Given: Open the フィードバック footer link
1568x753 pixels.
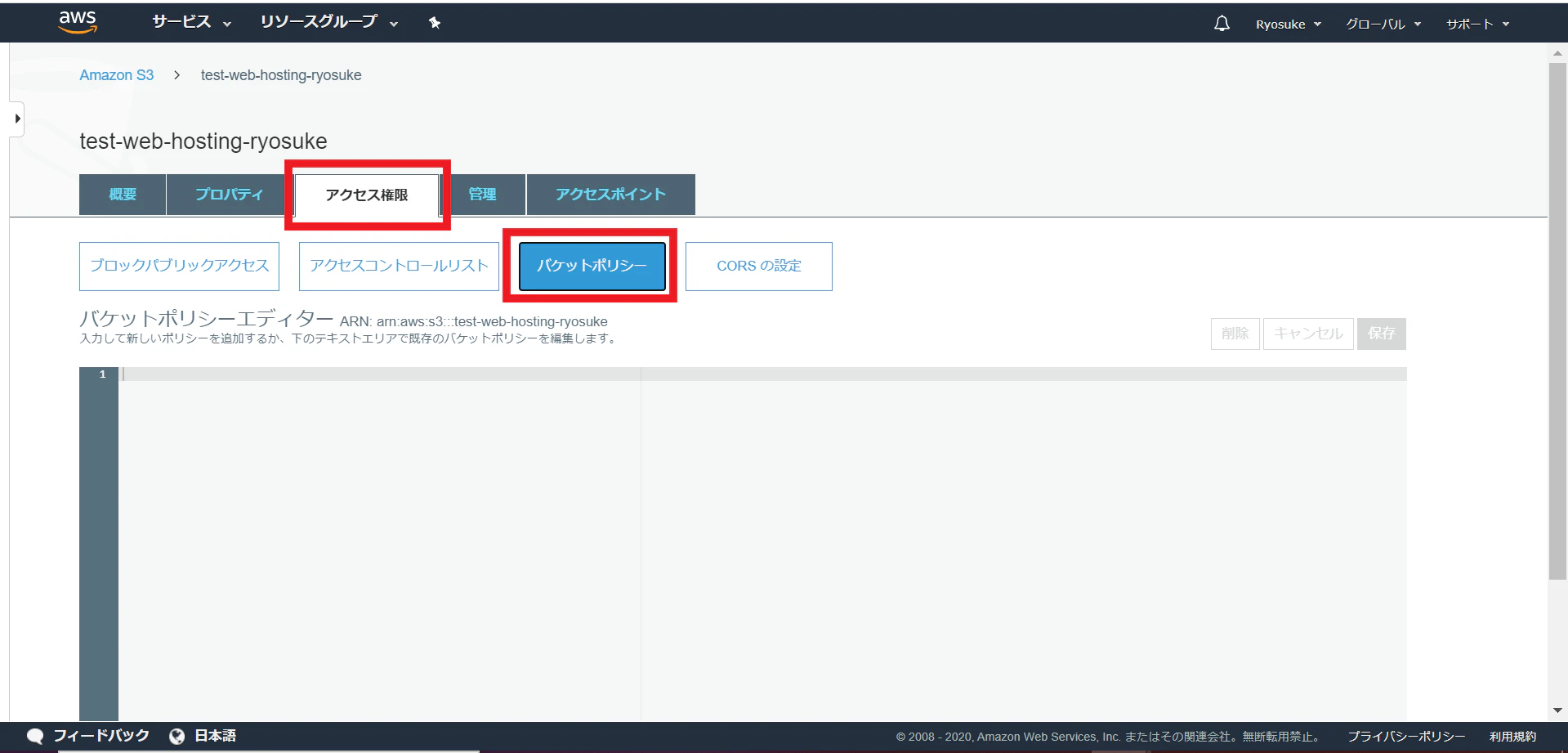Looking at the screenshot, I should pos(101,736).
